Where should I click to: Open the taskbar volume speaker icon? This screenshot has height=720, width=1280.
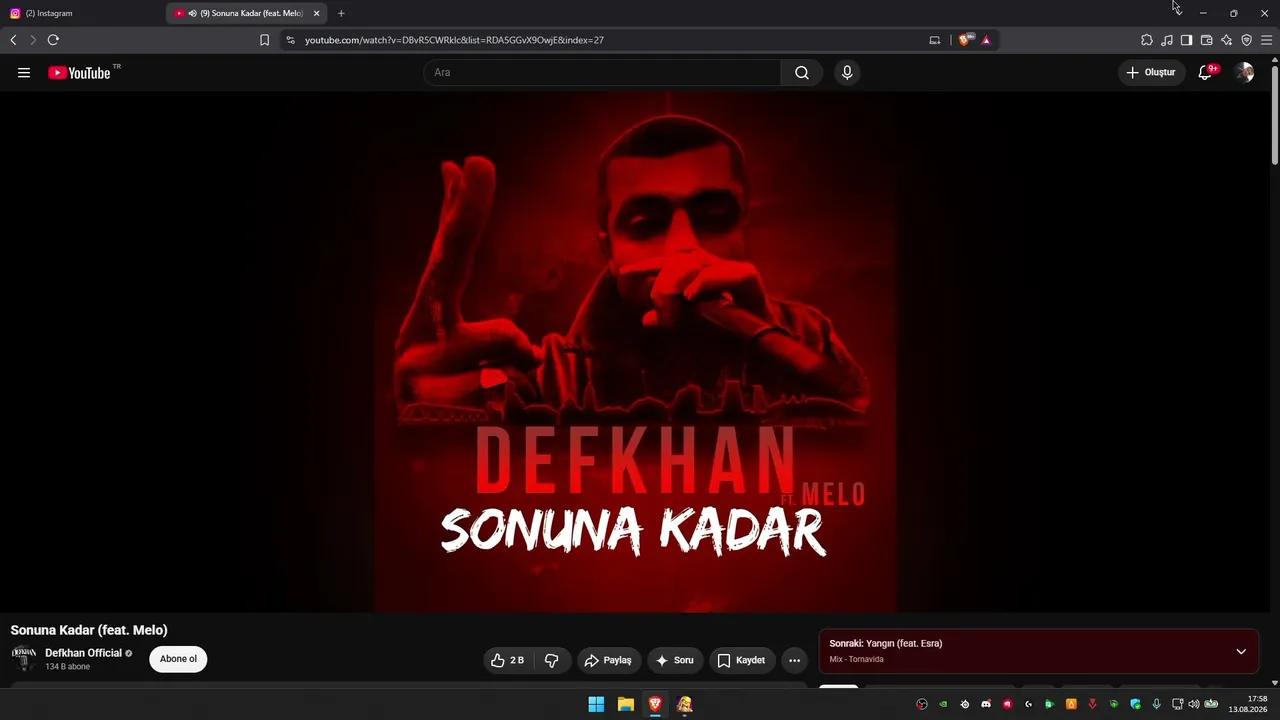(x=1194, y=705)
